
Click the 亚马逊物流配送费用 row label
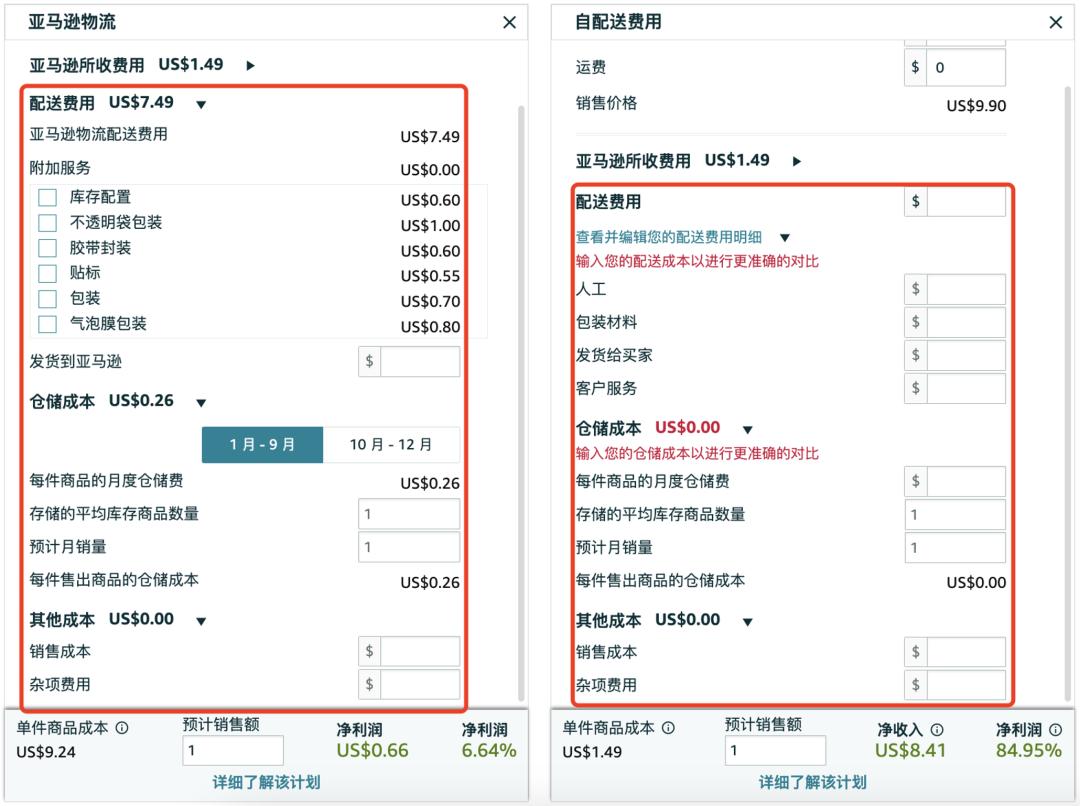point(98,134)
